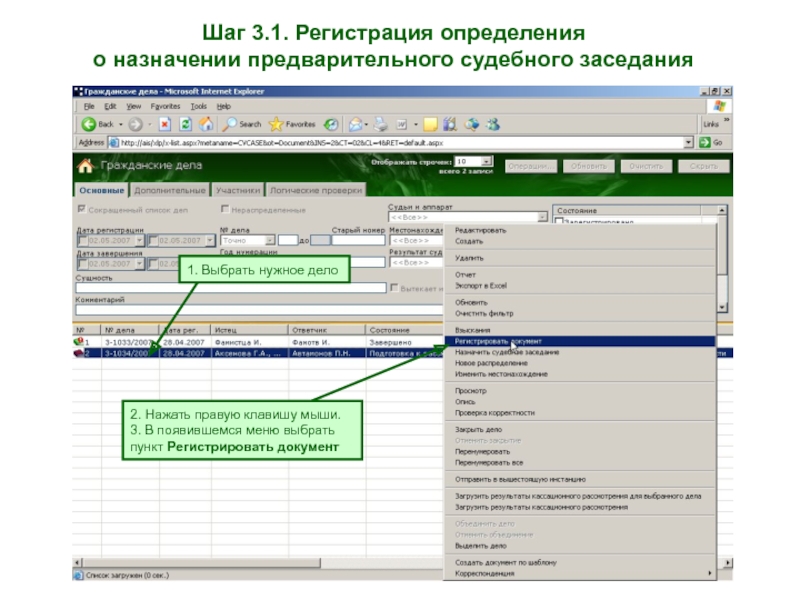Enable second Дата завершения date checkbox
Viewport: 800px width, 600px height.
point(153,264)
